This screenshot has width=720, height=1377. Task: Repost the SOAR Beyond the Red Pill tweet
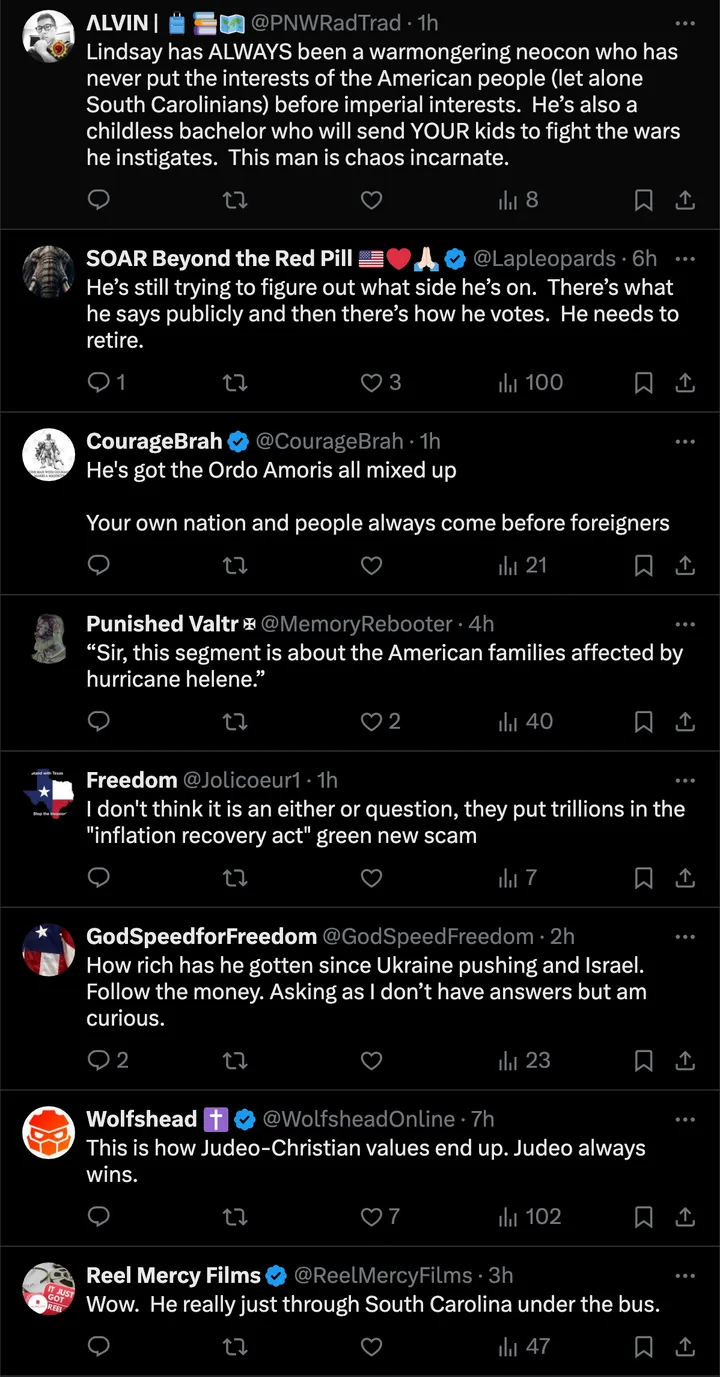click(234, 382)
